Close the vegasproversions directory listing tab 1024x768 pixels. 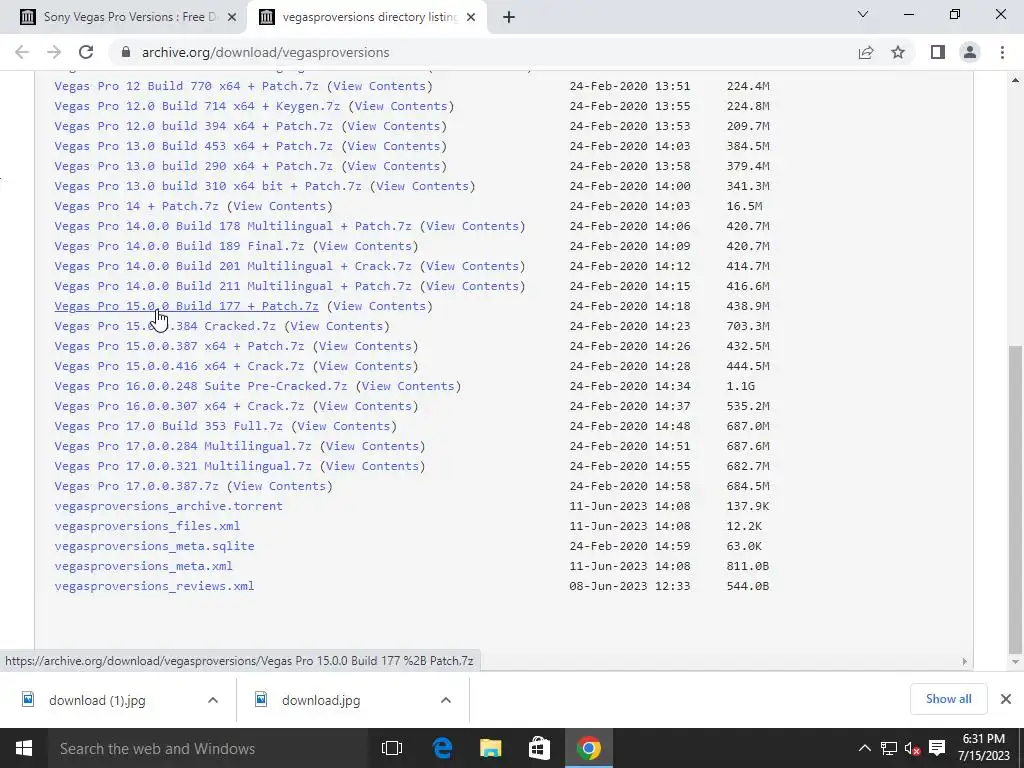point(471,17)
